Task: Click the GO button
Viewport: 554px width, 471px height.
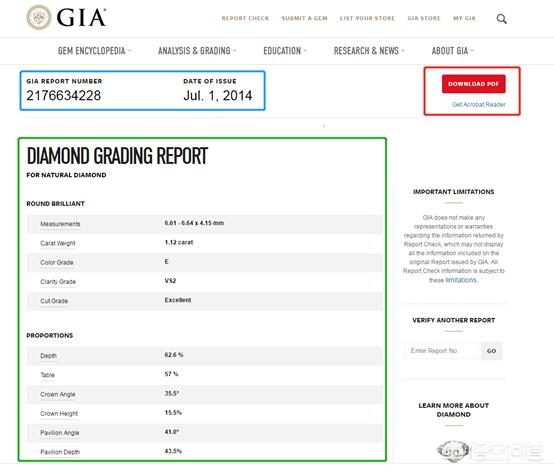Action: coord(491,351)
